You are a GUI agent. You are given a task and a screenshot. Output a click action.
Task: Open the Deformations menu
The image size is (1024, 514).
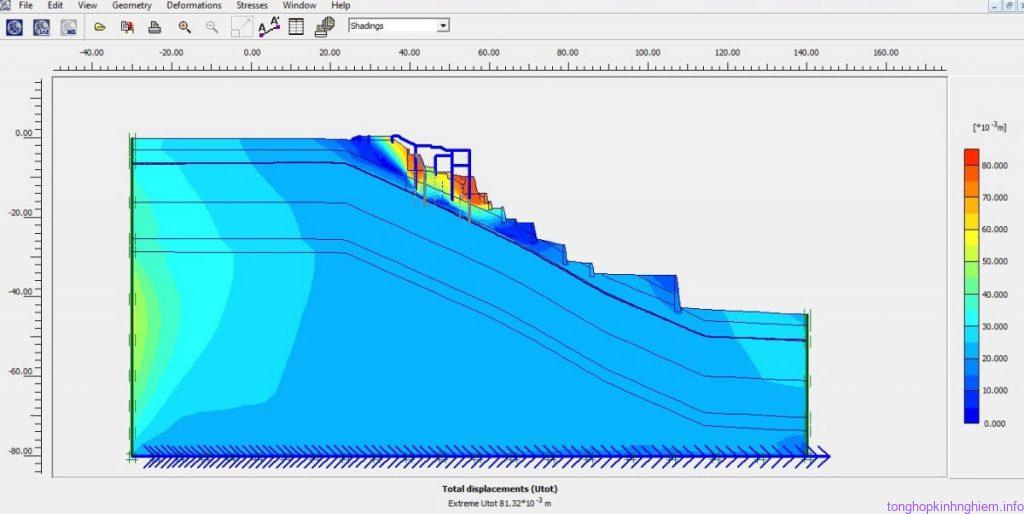194,6
